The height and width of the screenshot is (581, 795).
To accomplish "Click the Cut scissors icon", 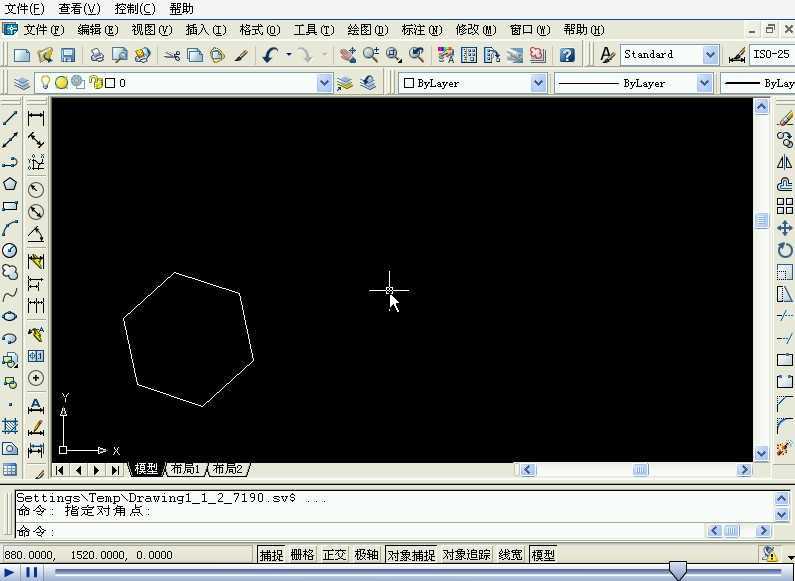I will pos(172,55).
